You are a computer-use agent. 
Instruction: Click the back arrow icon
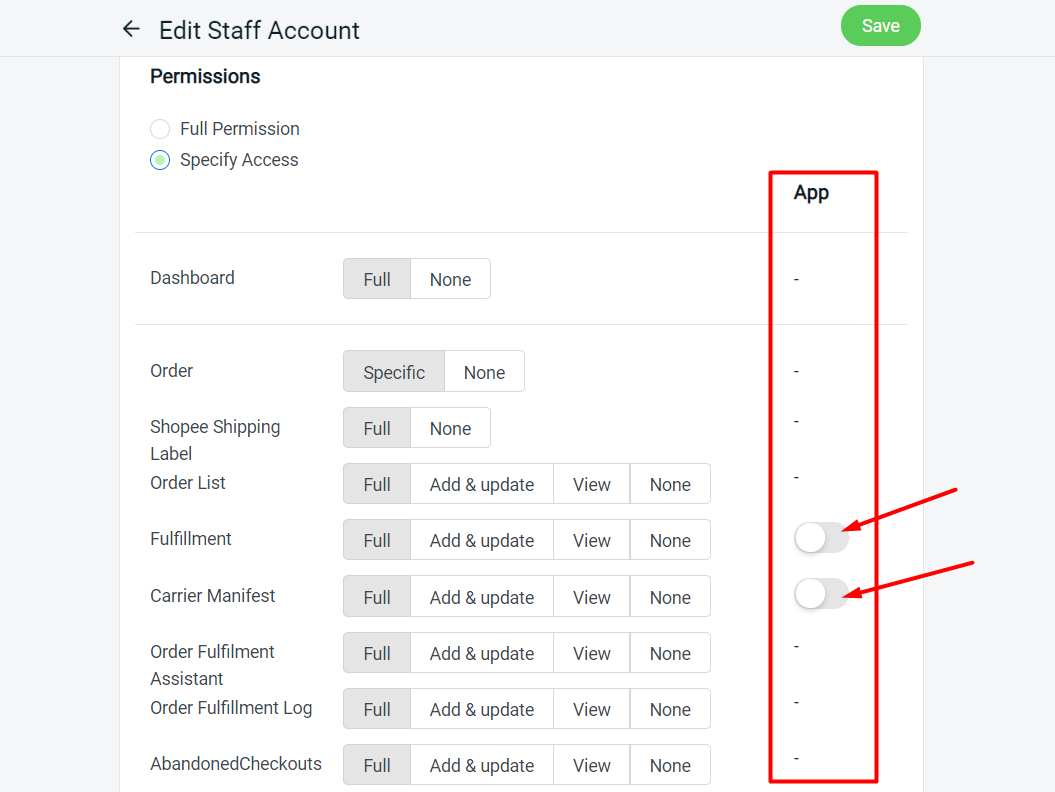point(131,30)
